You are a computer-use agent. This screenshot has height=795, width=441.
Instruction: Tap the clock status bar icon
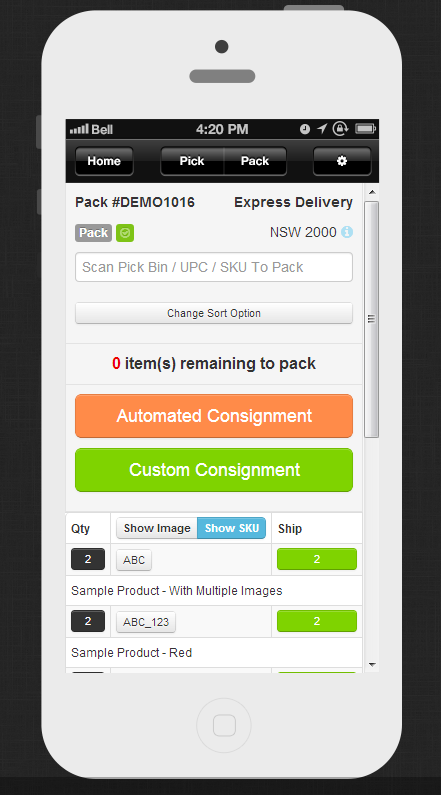[x=305, y=129]
